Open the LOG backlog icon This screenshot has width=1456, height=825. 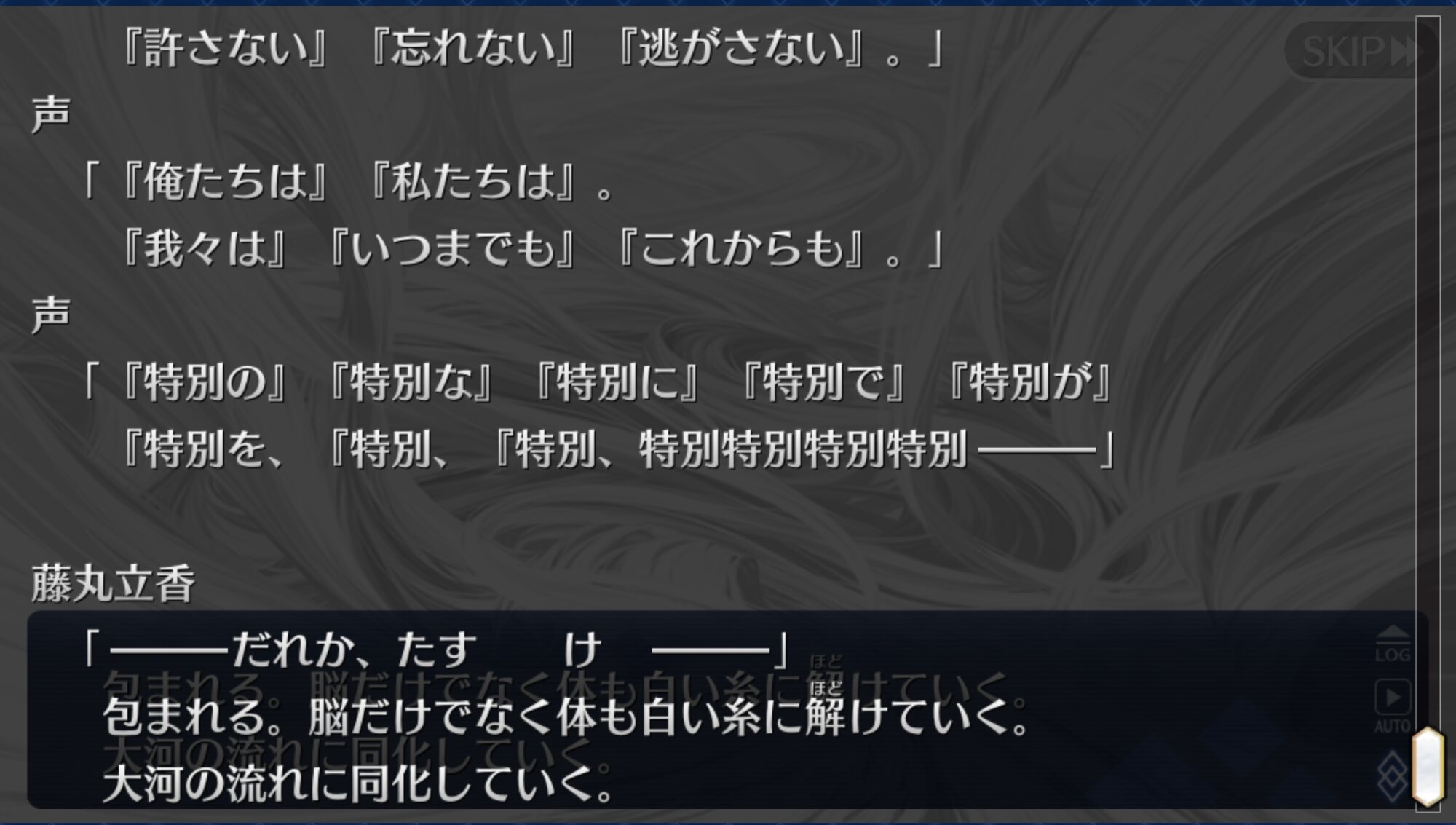1393,644
